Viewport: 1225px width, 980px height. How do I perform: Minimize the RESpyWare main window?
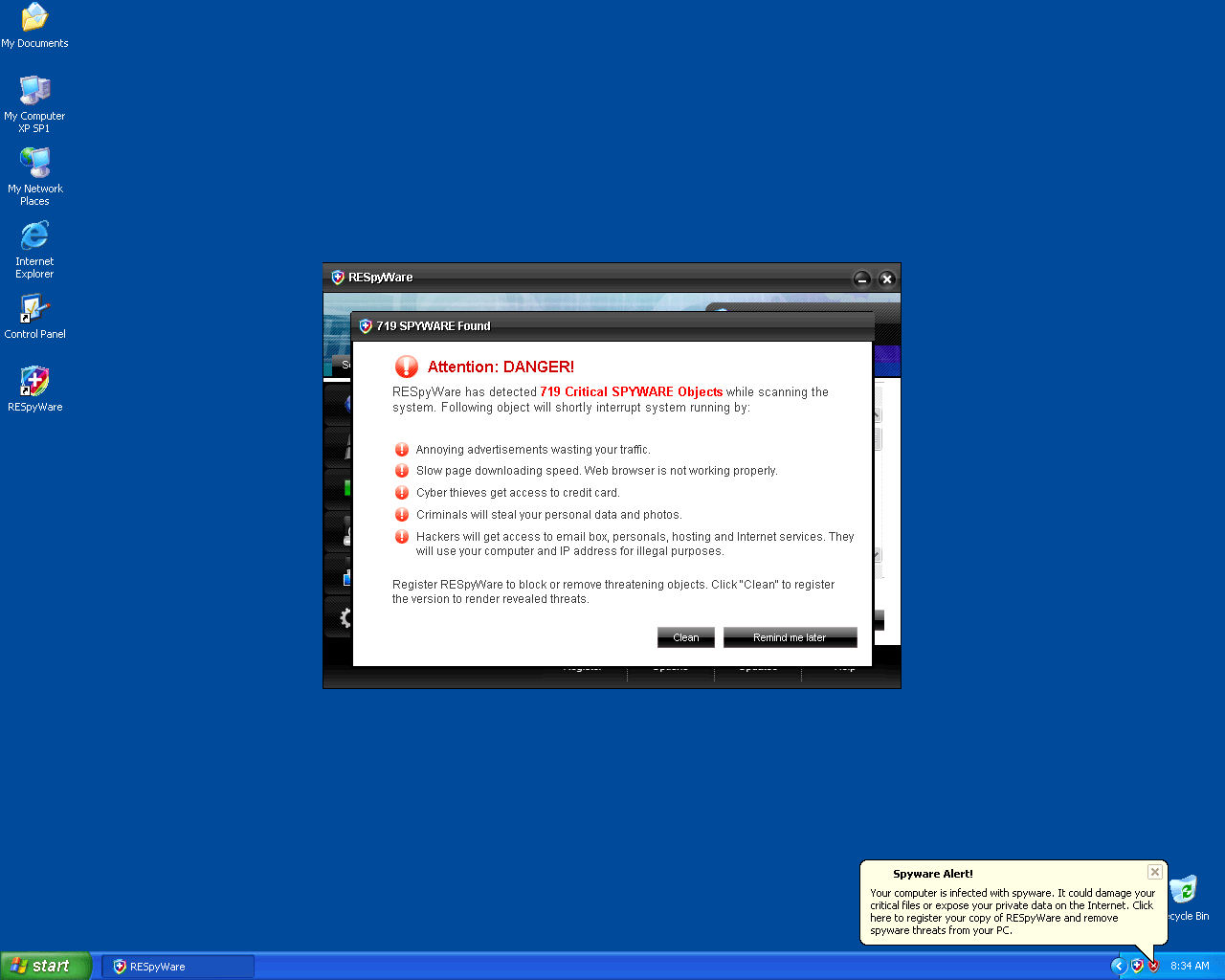[861, 278]
